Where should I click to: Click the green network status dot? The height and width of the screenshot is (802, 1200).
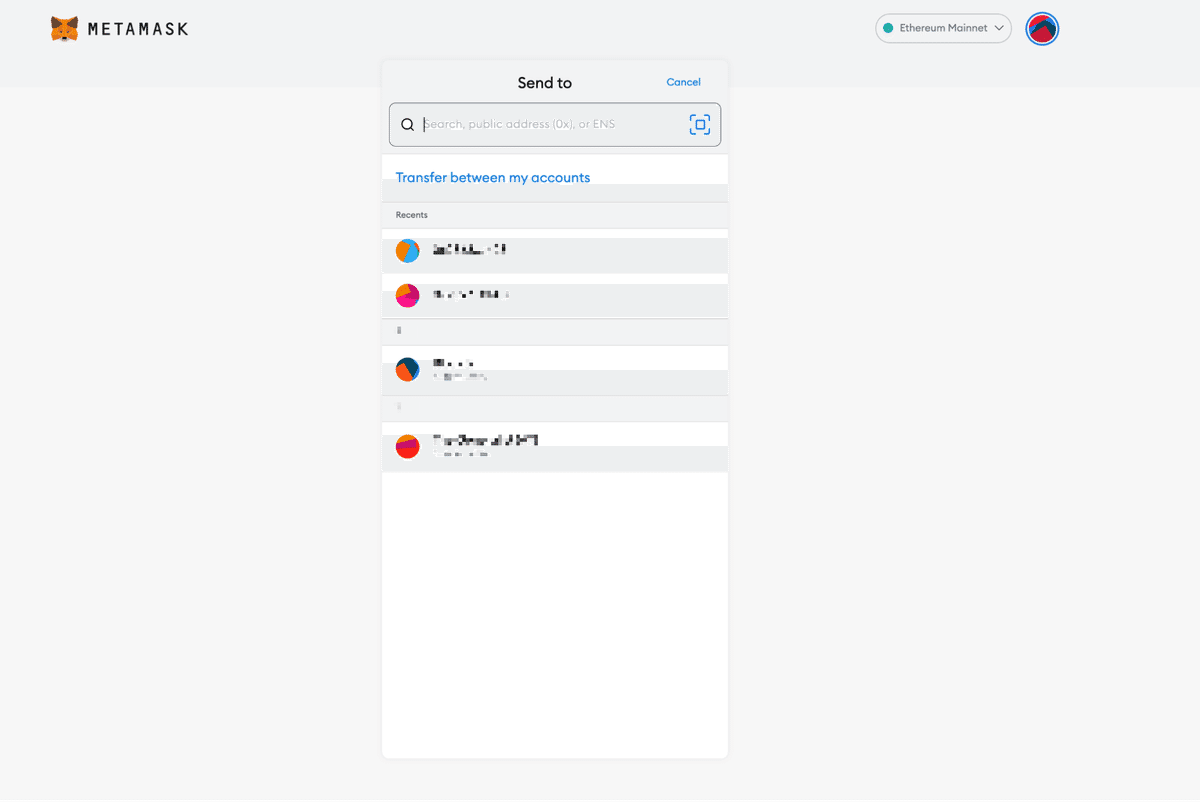tap(888, 29)
